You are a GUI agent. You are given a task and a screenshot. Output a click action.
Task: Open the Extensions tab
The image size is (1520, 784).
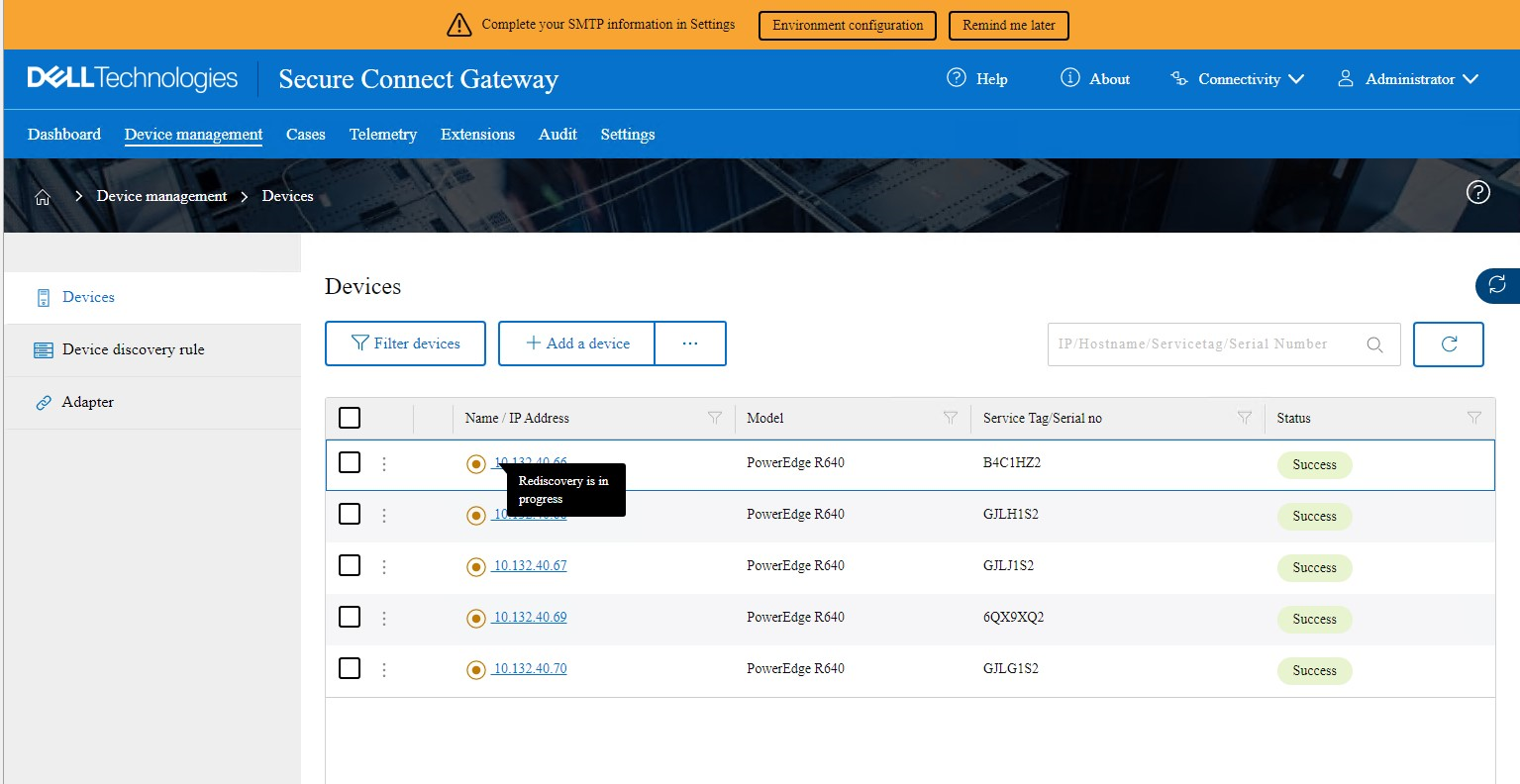477,135
